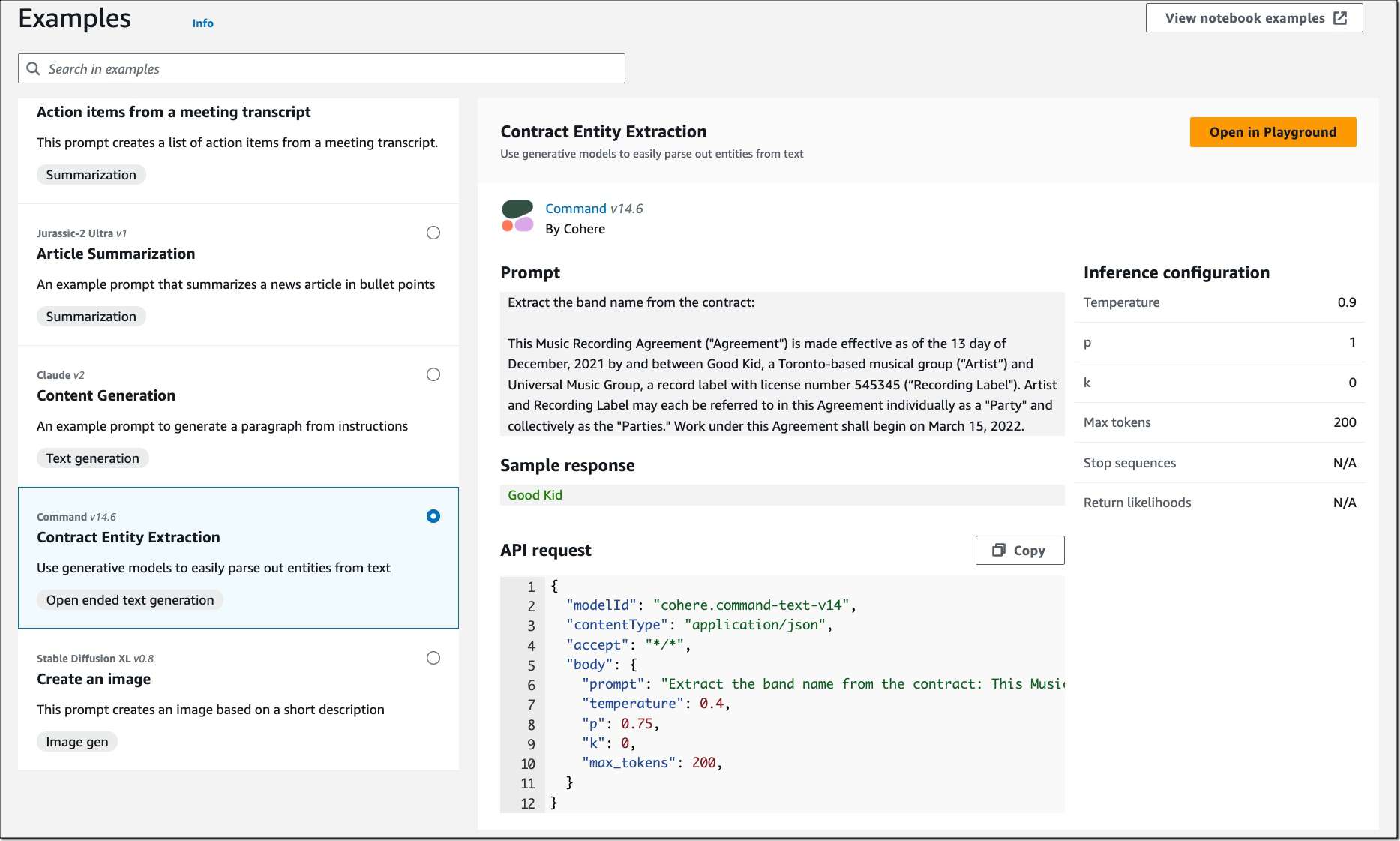Click Open in Playground button
Image resolution: width=1400 pixels, height=841 pixels.
click(1273, 132)
